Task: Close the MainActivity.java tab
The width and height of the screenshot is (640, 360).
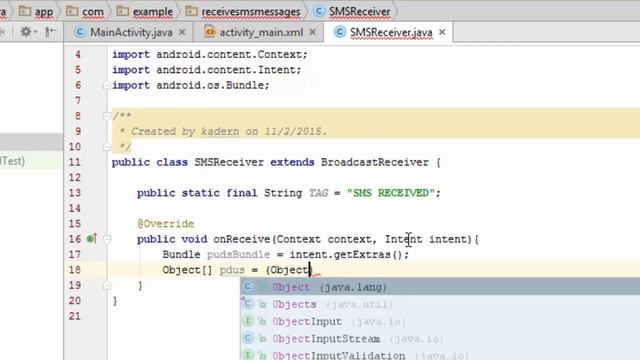Action: tap(182, 32)
